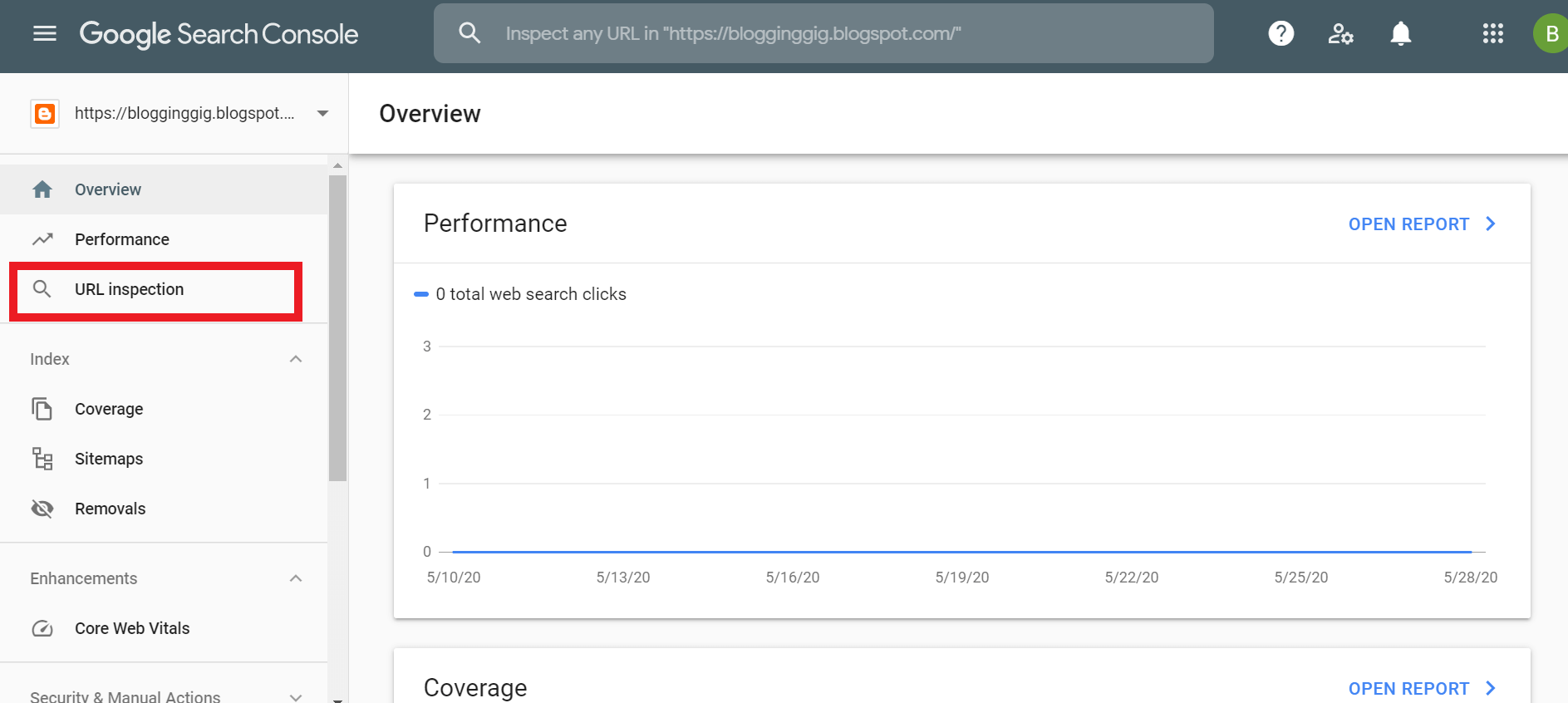Click the sidebar scroll up arrow
1568x703 pixels.
click(337, 165)
